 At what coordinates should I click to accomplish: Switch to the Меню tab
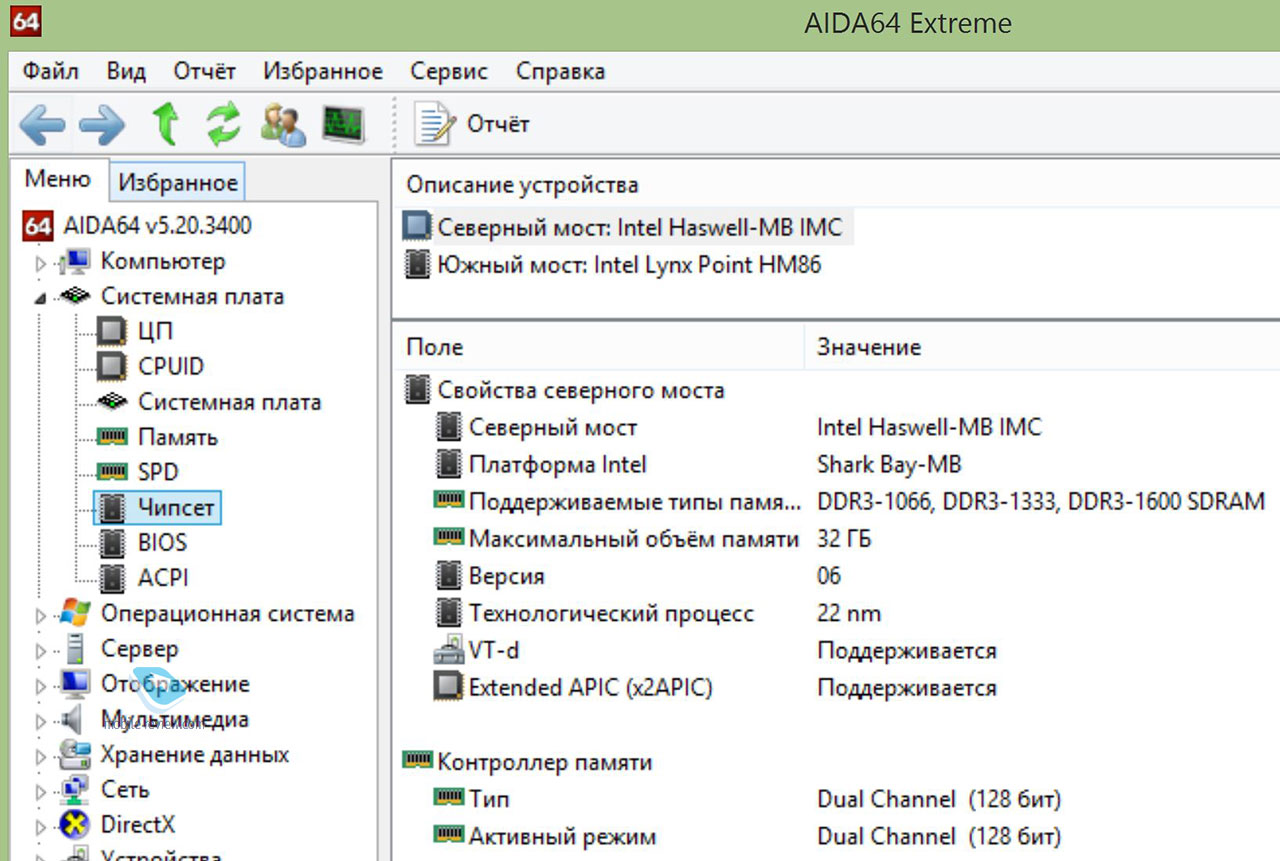point(57,180)
